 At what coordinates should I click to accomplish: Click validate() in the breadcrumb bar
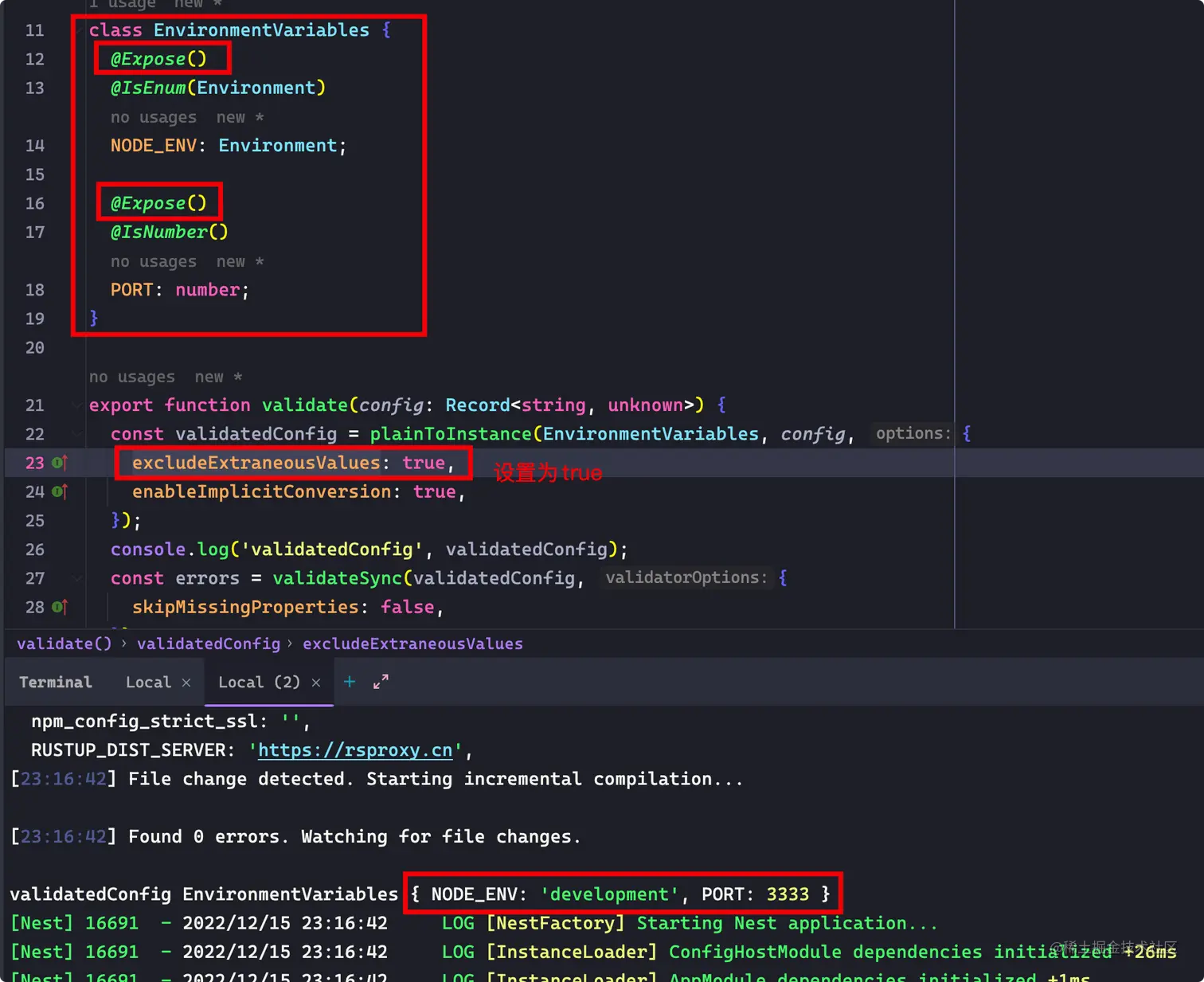pyautogui.click(x=64, y=644)
